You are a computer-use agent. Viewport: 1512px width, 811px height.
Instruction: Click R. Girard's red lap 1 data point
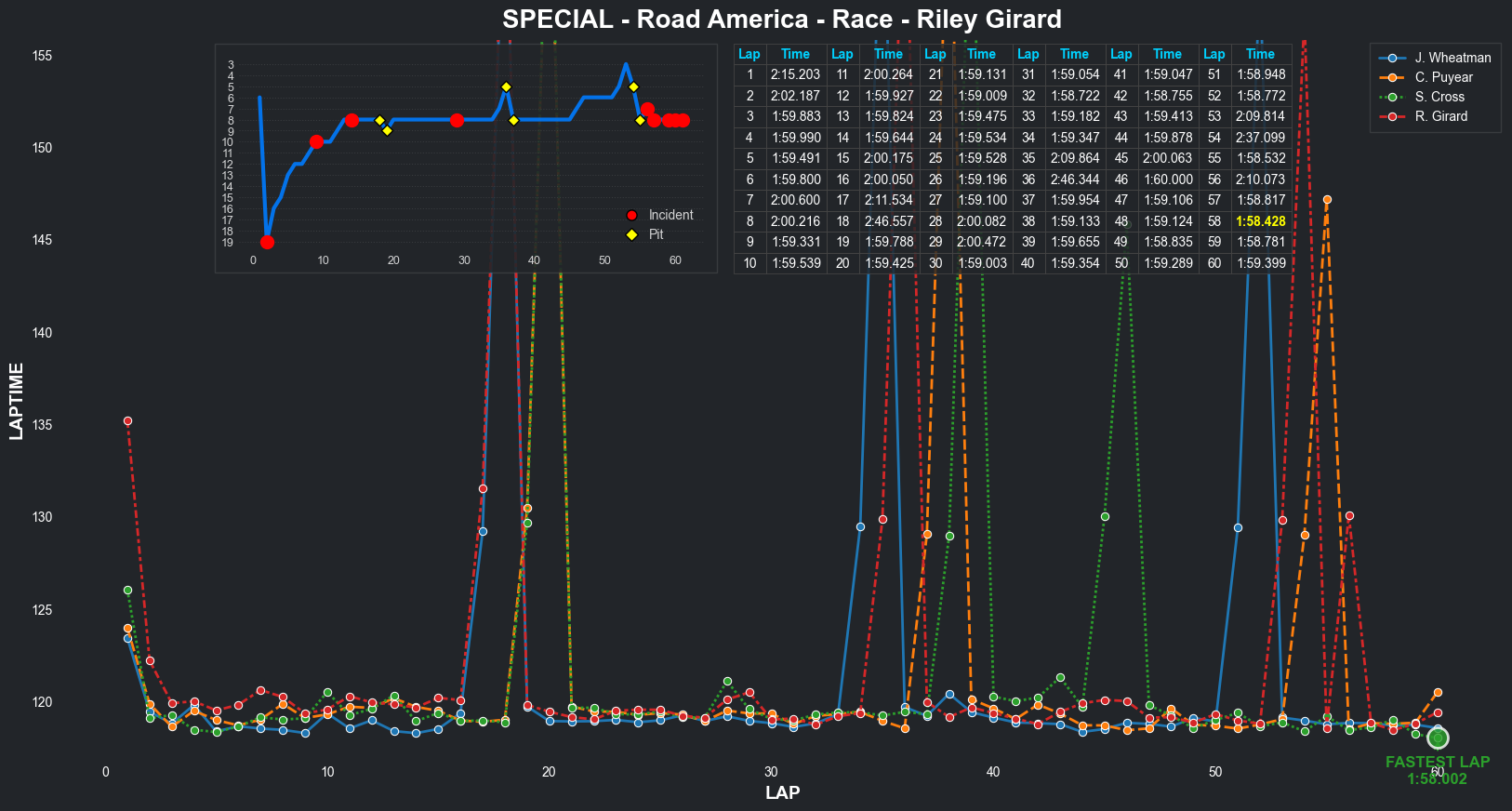128,421
